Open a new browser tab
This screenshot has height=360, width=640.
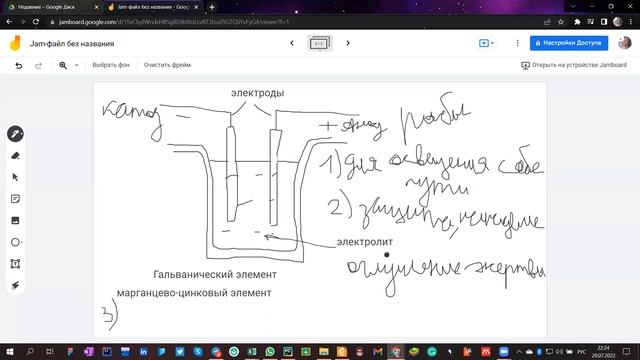point(212,7)
